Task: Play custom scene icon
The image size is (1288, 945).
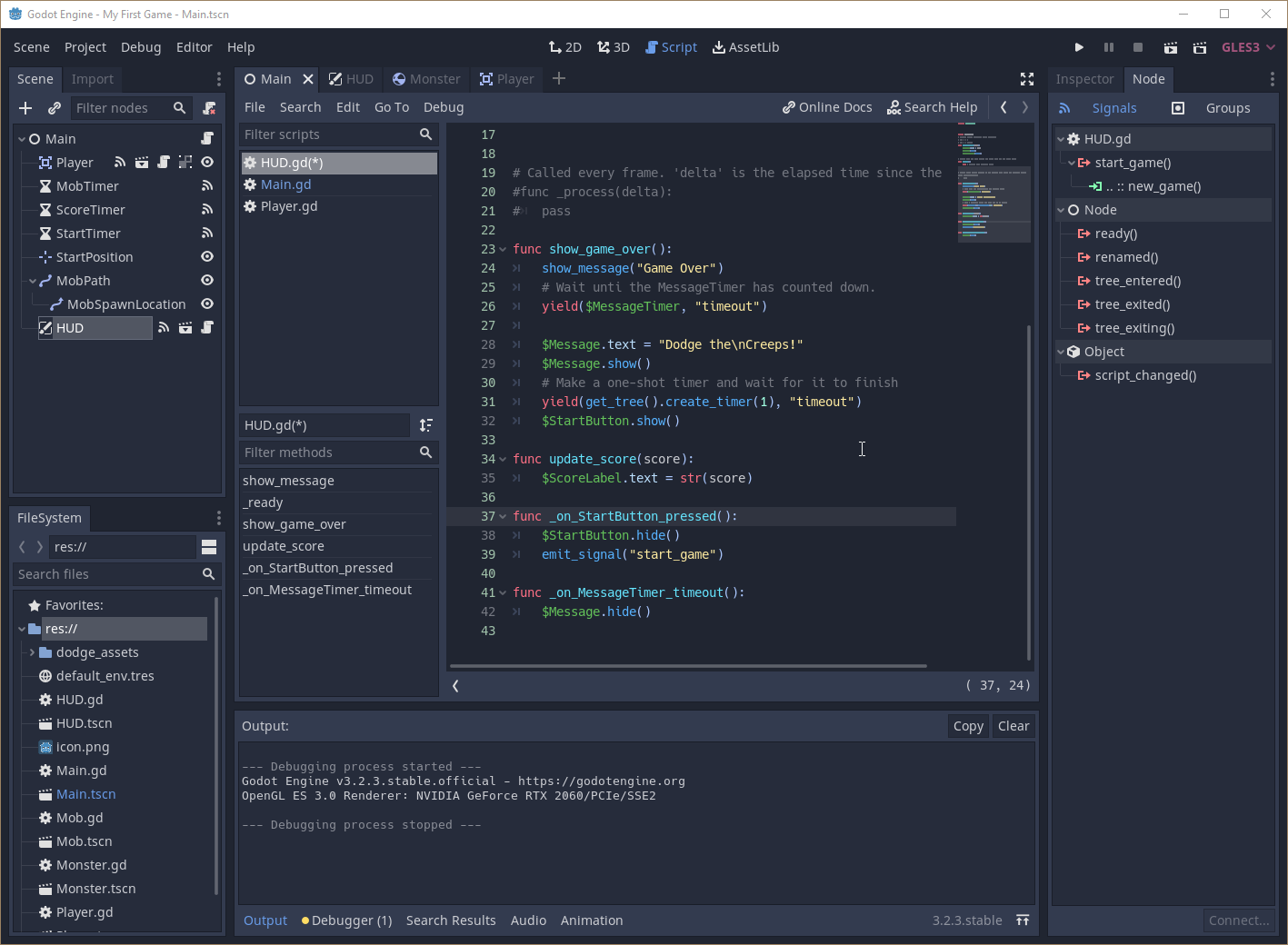Action: (1200, 47)
